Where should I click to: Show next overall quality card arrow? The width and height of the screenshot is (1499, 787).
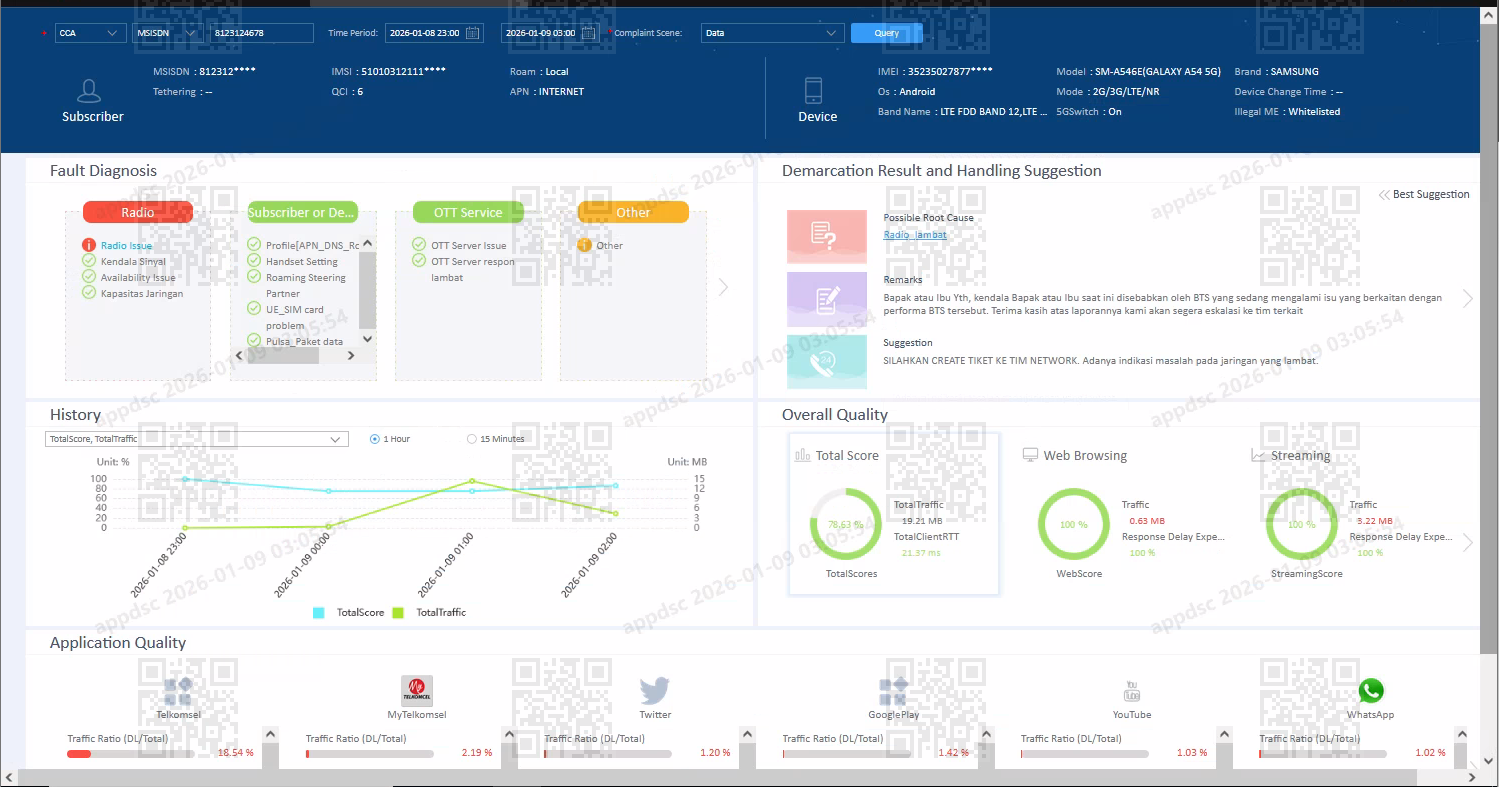coord(1467,543)
